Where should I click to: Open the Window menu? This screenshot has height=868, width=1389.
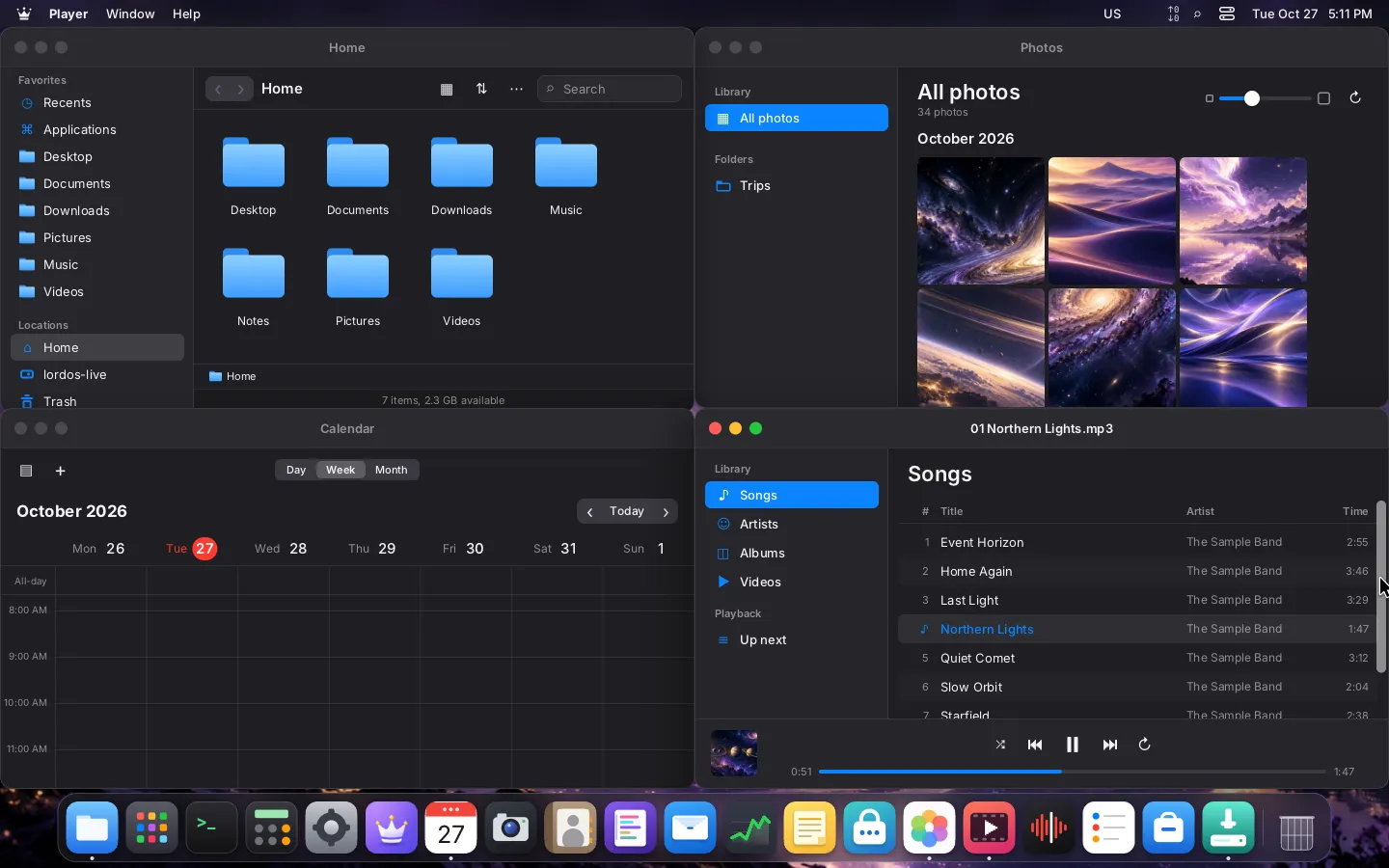(x=130, y=14)
